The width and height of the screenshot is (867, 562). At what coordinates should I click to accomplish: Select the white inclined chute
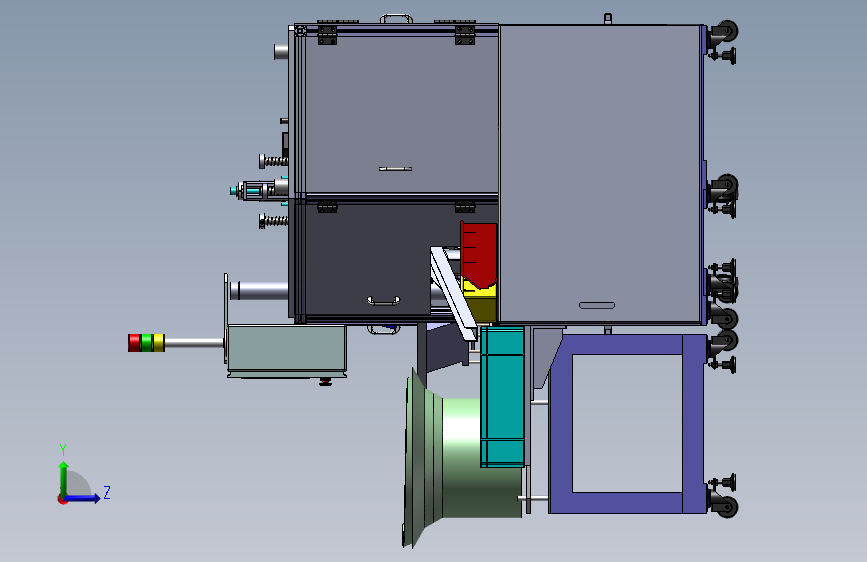pos(453,293)
